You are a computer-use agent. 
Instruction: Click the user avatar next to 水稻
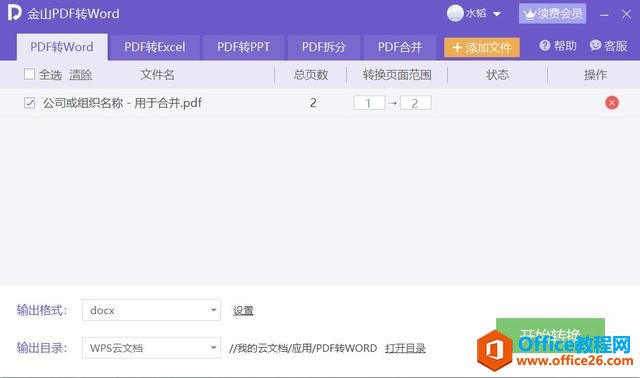(455, 13)
